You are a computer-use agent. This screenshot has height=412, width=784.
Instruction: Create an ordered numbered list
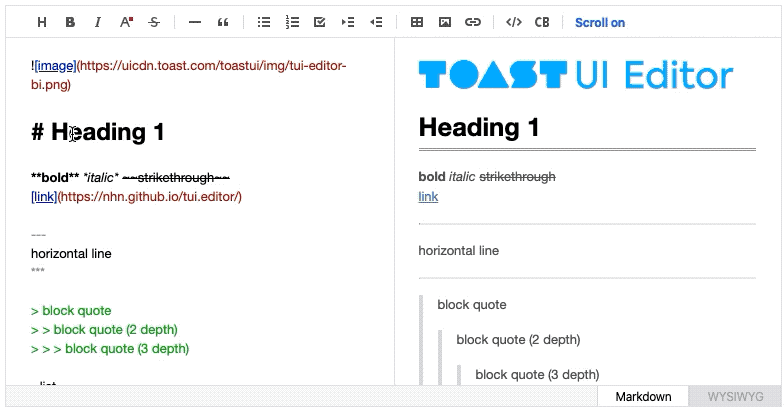tap(292, 22)
